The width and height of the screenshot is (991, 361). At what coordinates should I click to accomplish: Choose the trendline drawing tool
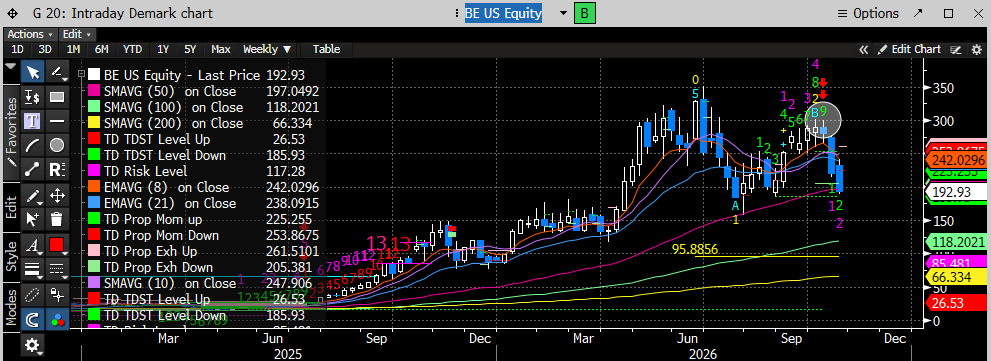[57, 73]
